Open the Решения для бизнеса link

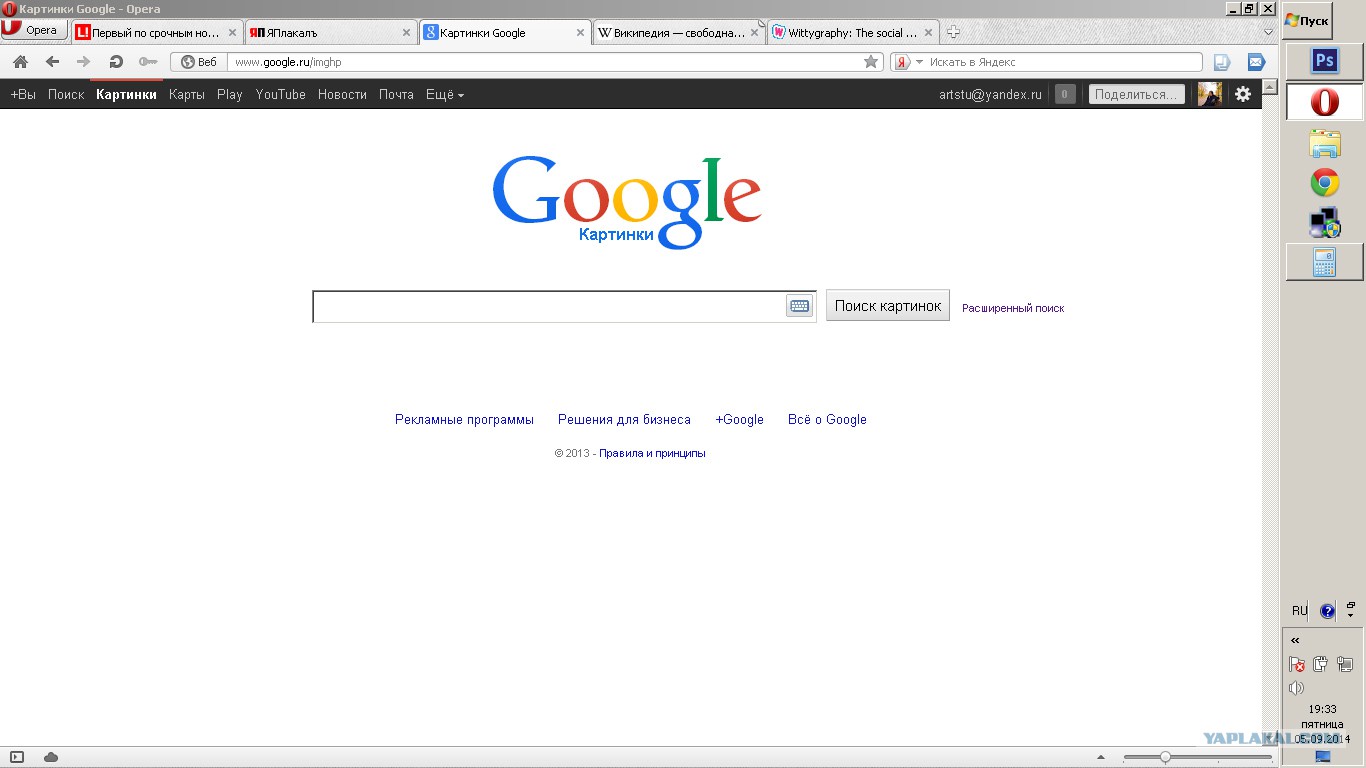coord(624,420)
